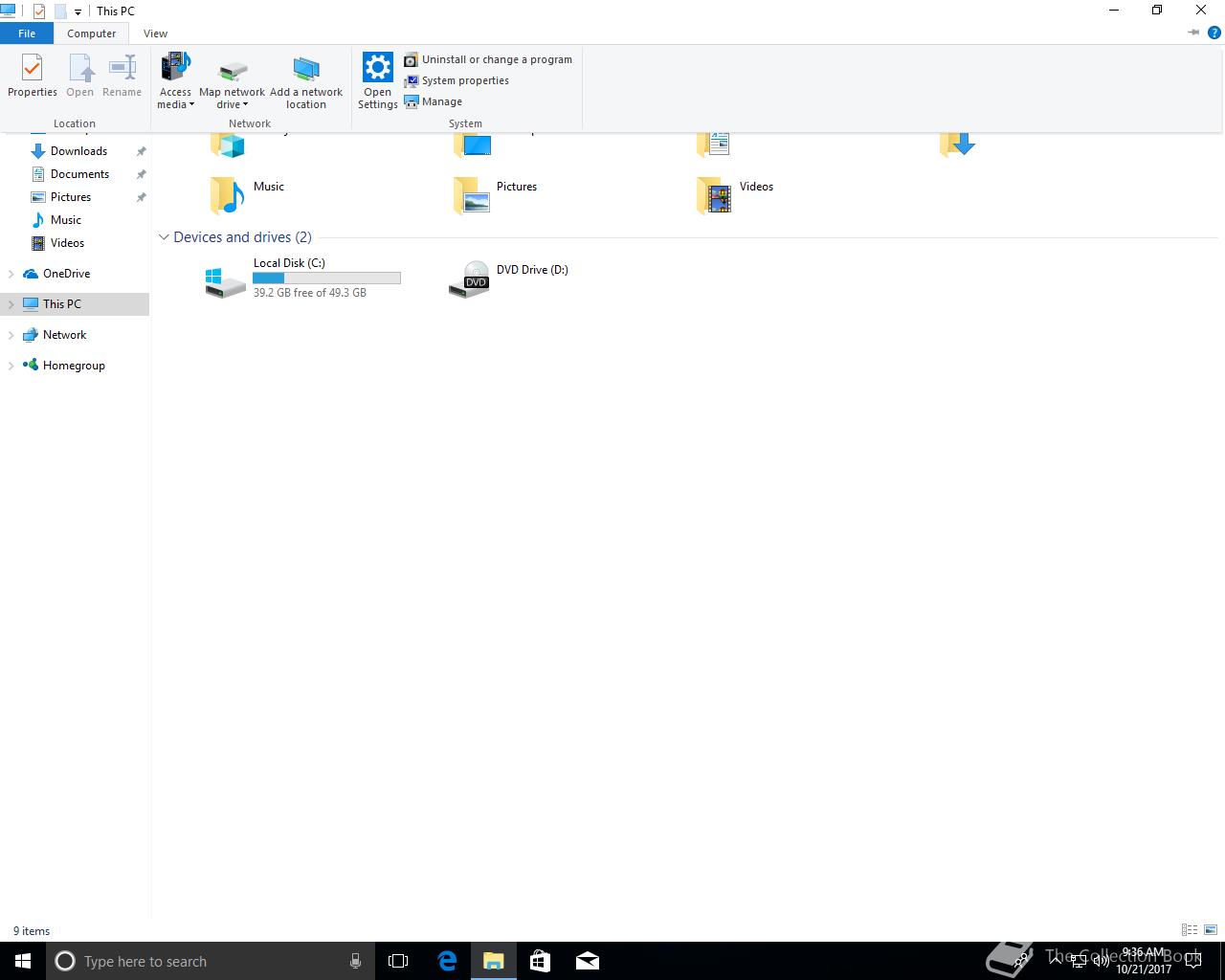This screenshot has height=980, width=1225.
Task: Open the Videos folder icon
Action: (714, 195)
